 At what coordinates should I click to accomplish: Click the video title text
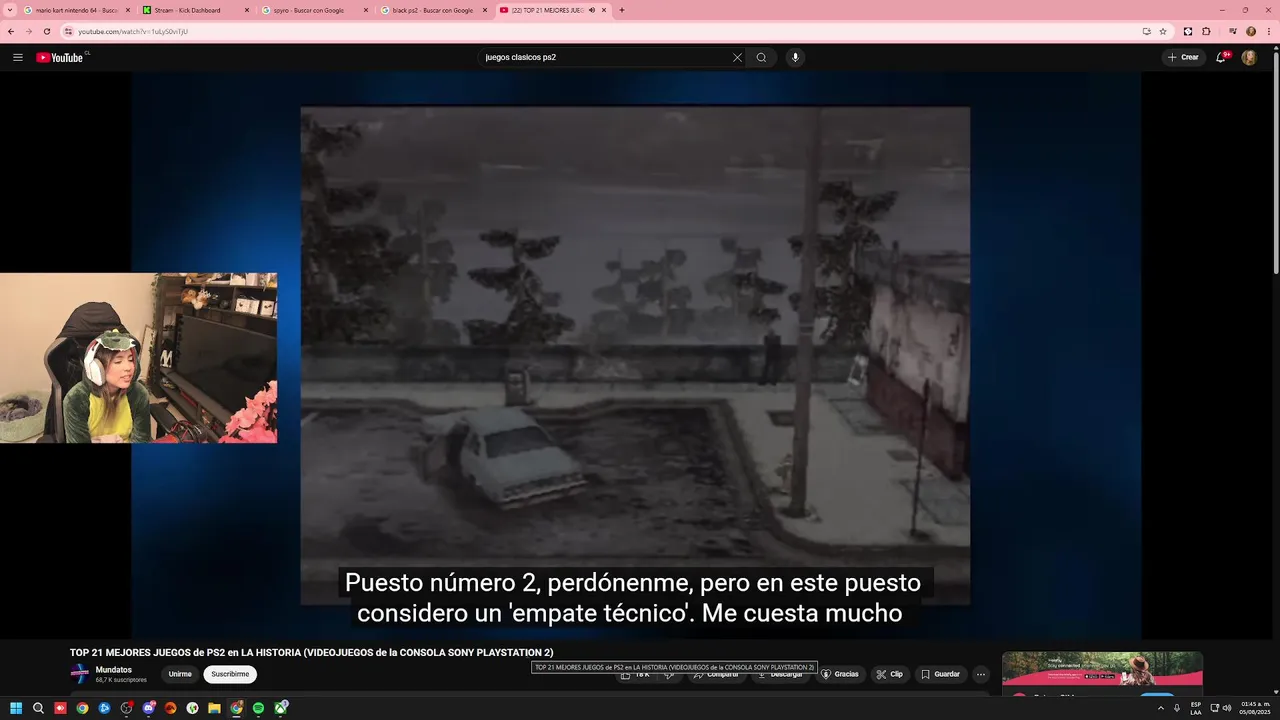tap(311, 652)
